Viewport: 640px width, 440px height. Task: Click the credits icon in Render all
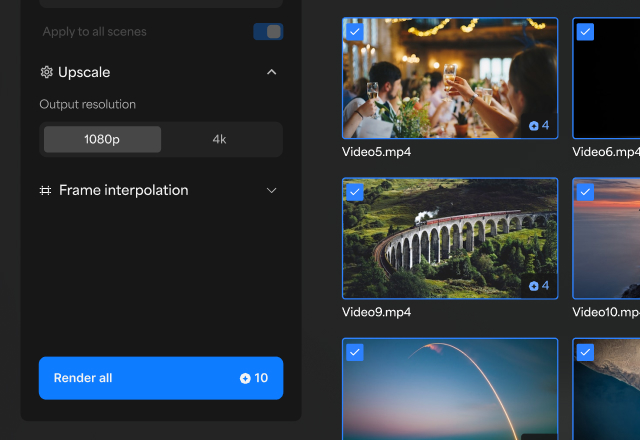[x=245, y=379]
